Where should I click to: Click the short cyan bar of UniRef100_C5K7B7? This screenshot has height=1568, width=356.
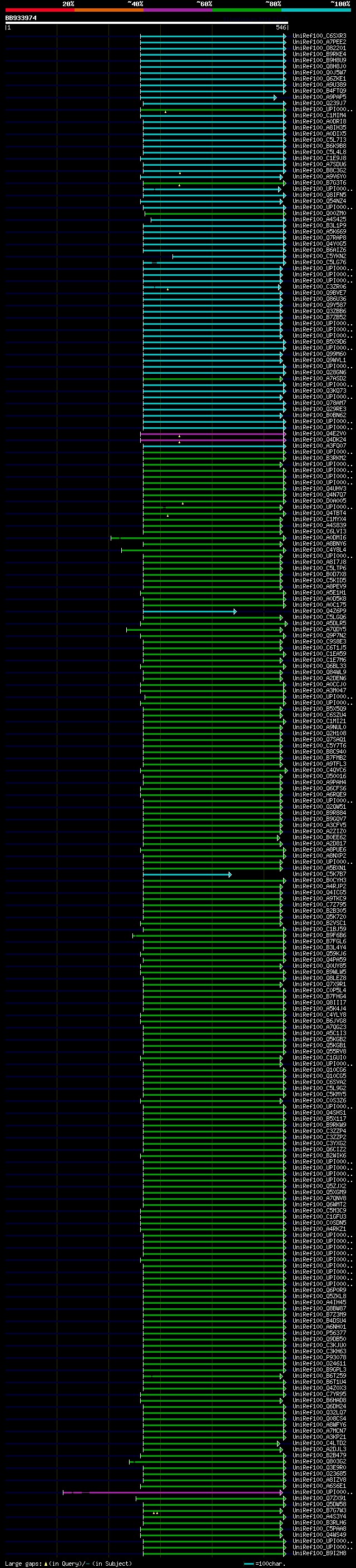pyautogui.click(x=187, y=874)
